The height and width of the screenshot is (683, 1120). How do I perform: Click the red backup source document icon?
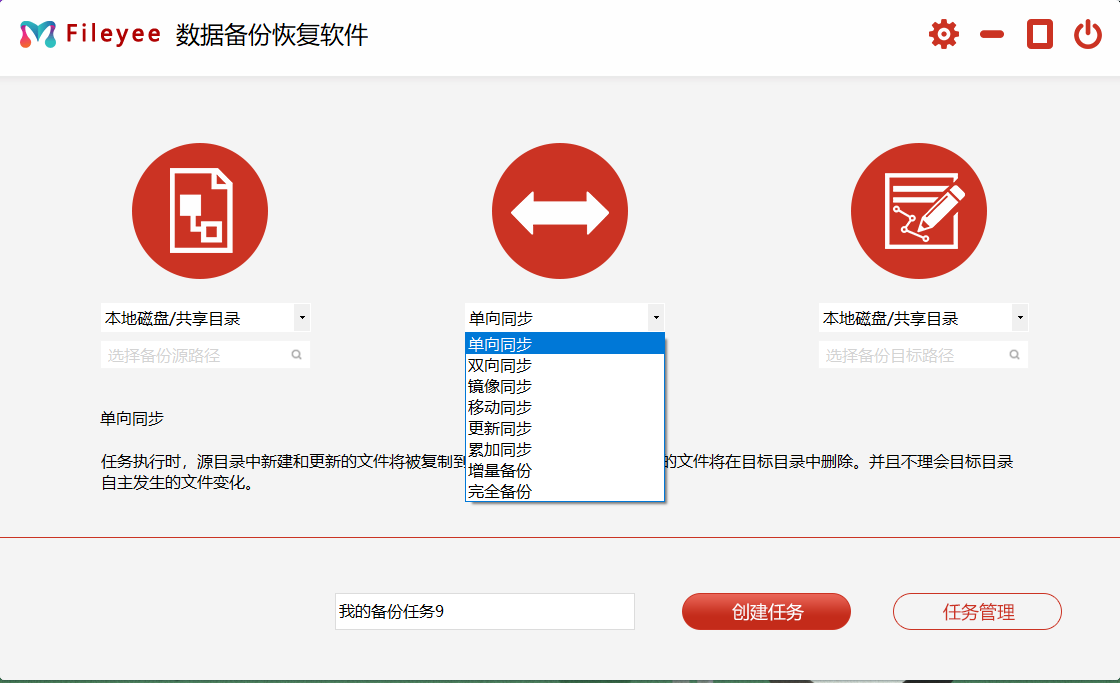click(200, 210)
